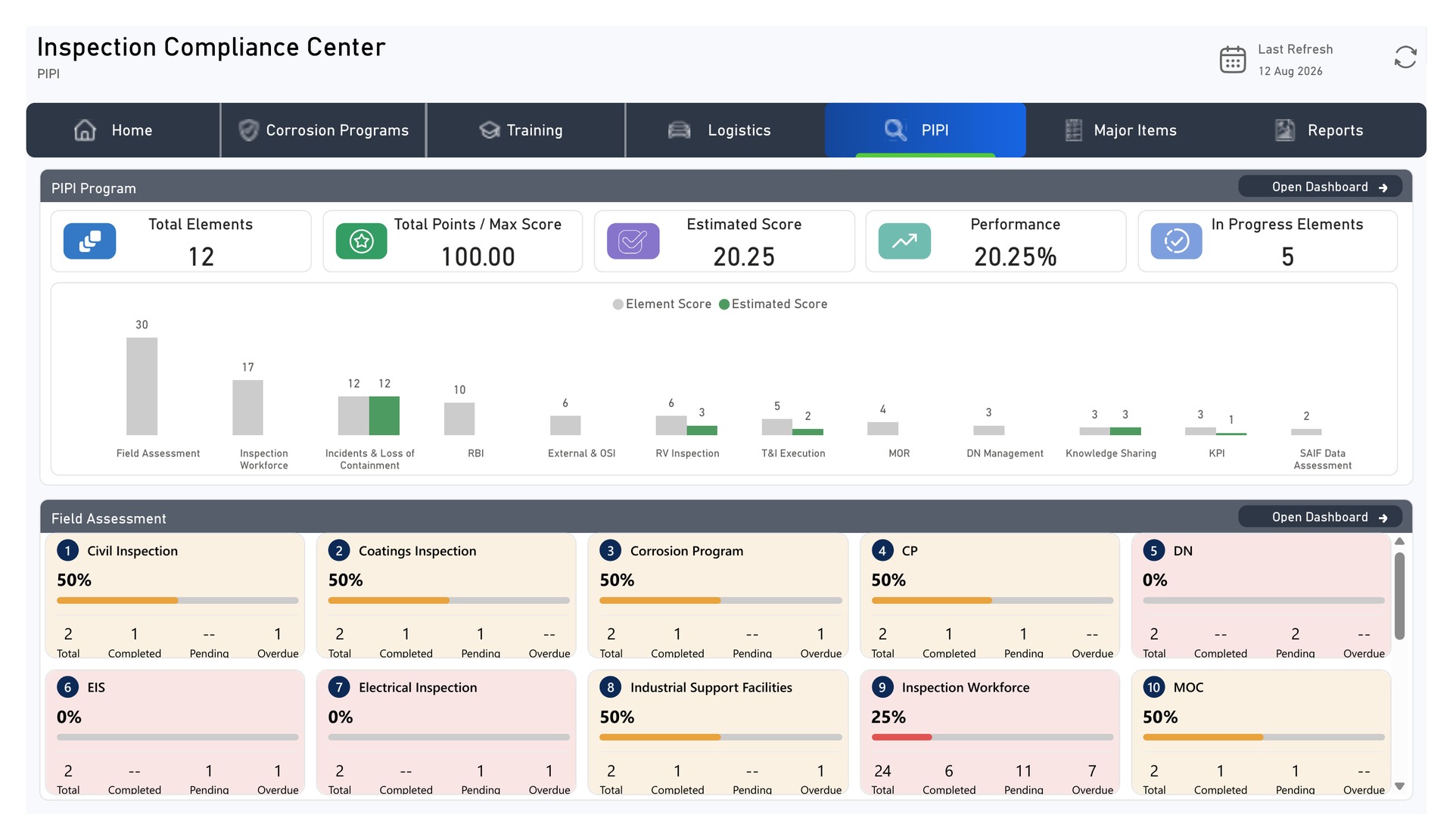Click the Field Assessment gray bar in chart
1453x840 pixels.
point(142,386)
